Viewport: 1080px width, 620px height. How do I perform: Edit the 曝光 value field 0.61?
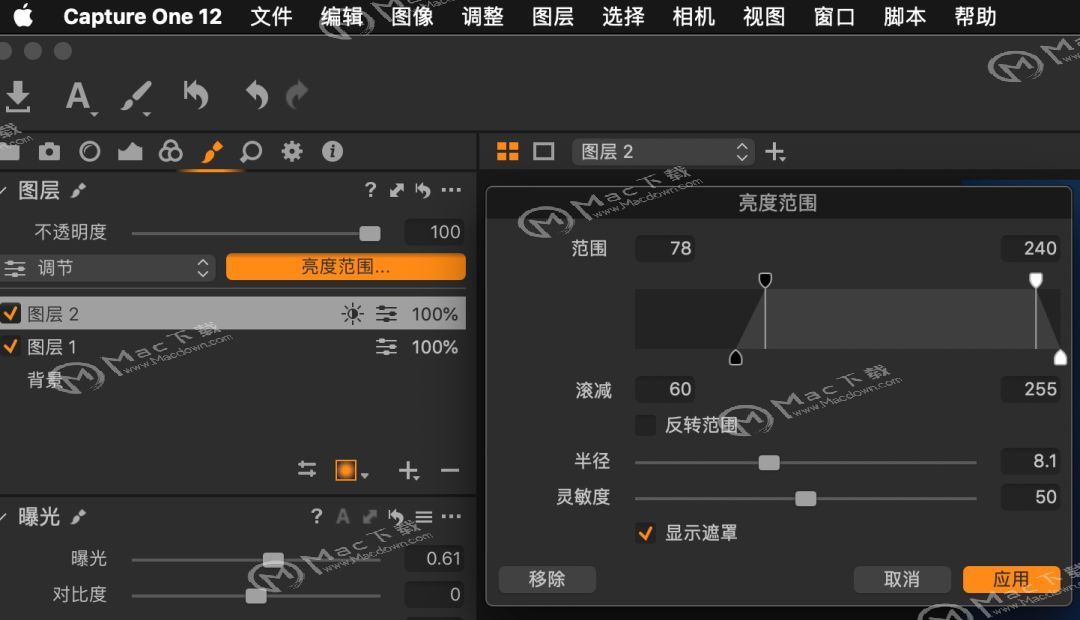pos(435,559)
